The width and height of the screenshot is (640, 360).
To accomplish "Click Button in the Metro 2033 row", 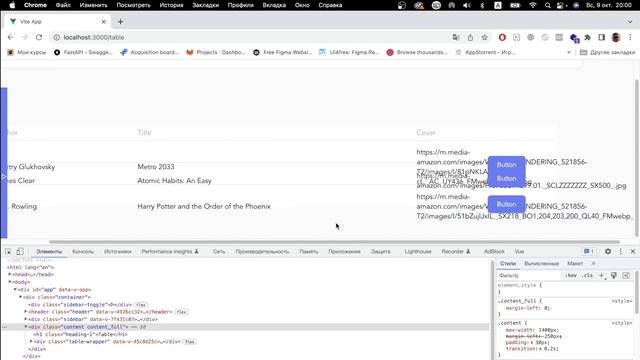I will [507, 164].
